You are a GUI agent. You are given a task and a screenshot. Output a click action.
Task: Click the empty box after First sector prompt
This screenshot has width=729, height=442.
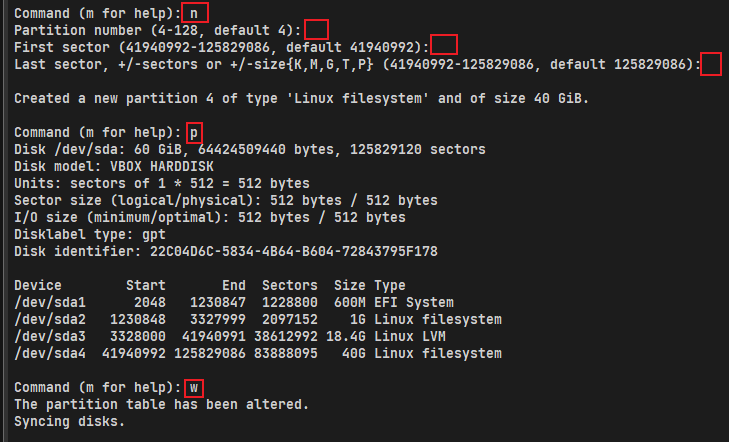(444, 45)
